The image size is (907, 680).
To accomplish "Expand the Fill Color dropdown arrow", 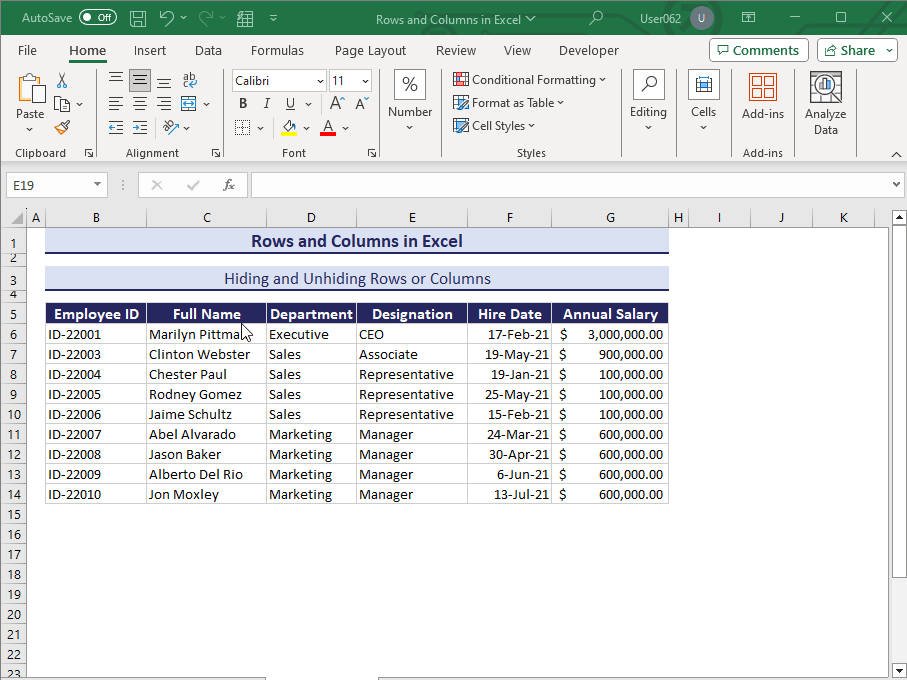I will (307, 128).
